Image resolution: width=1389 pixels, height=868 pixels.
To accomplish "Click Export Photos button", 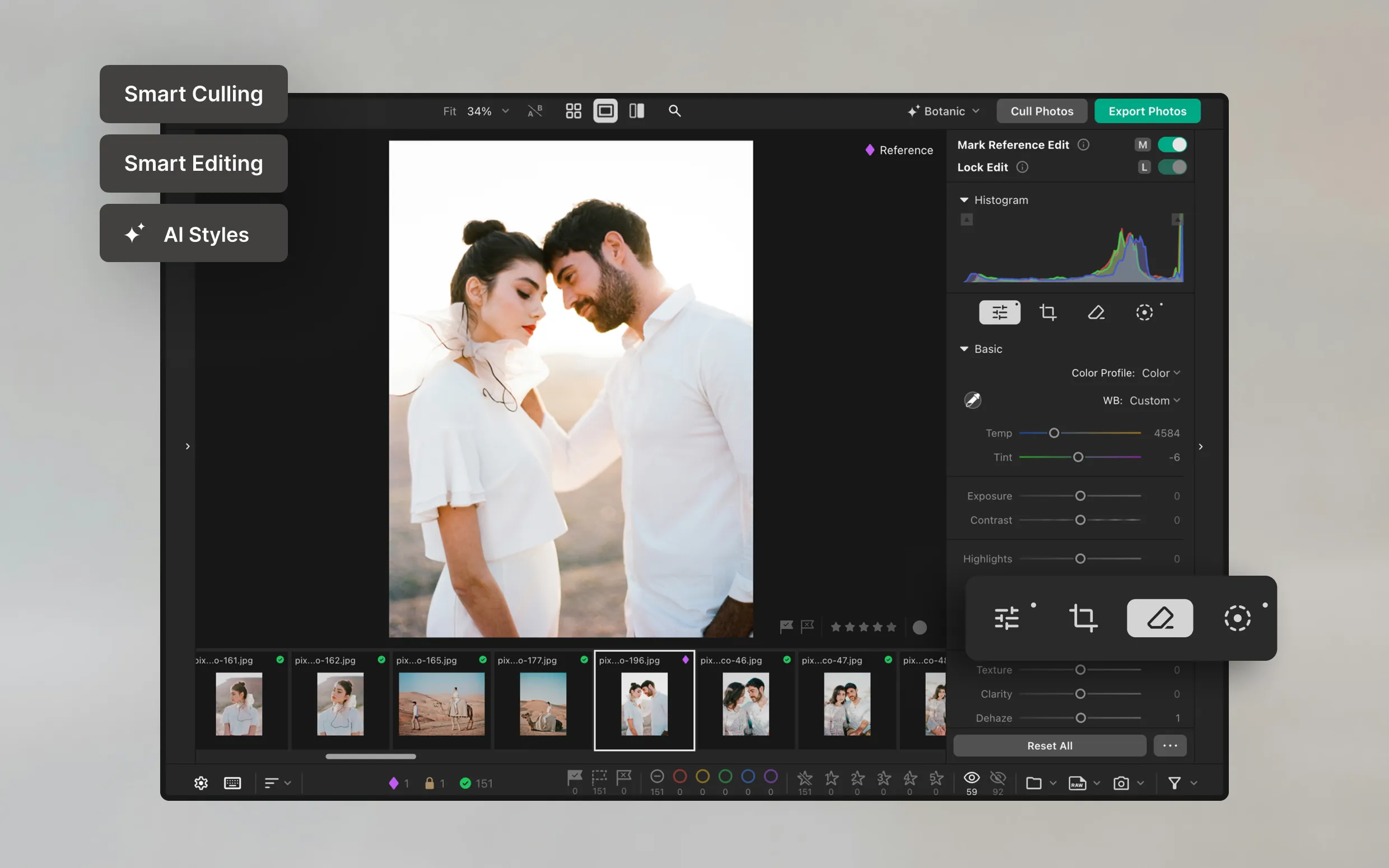I will [x=1148, y=111].
